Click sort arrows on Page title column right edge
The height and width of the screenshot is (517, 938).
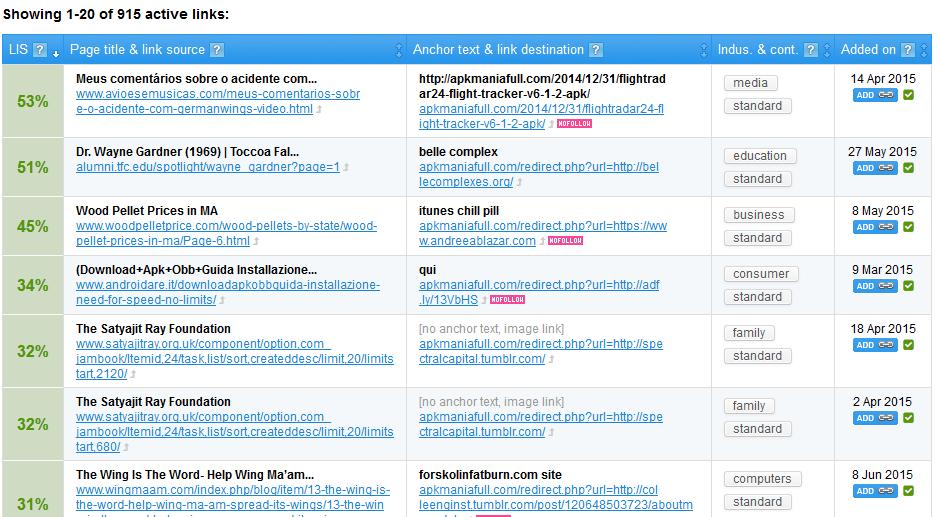(398, 50)
